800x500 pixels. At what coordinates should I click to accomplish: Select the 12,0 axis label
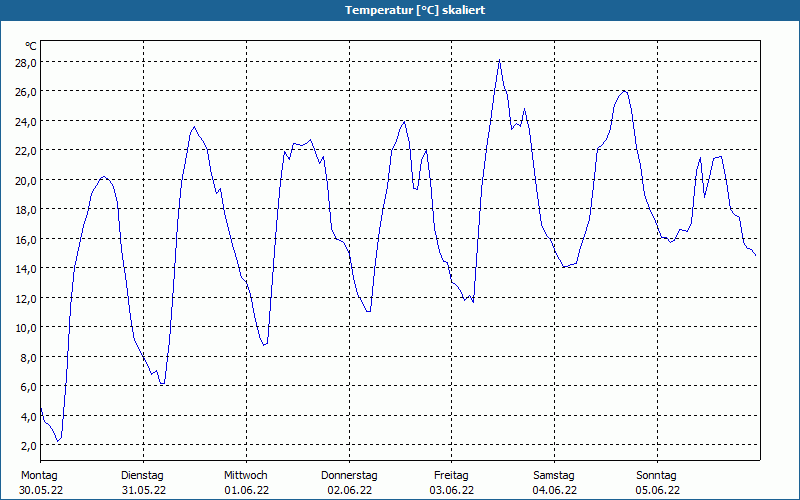pyautogui.click(x=26, y=298)
